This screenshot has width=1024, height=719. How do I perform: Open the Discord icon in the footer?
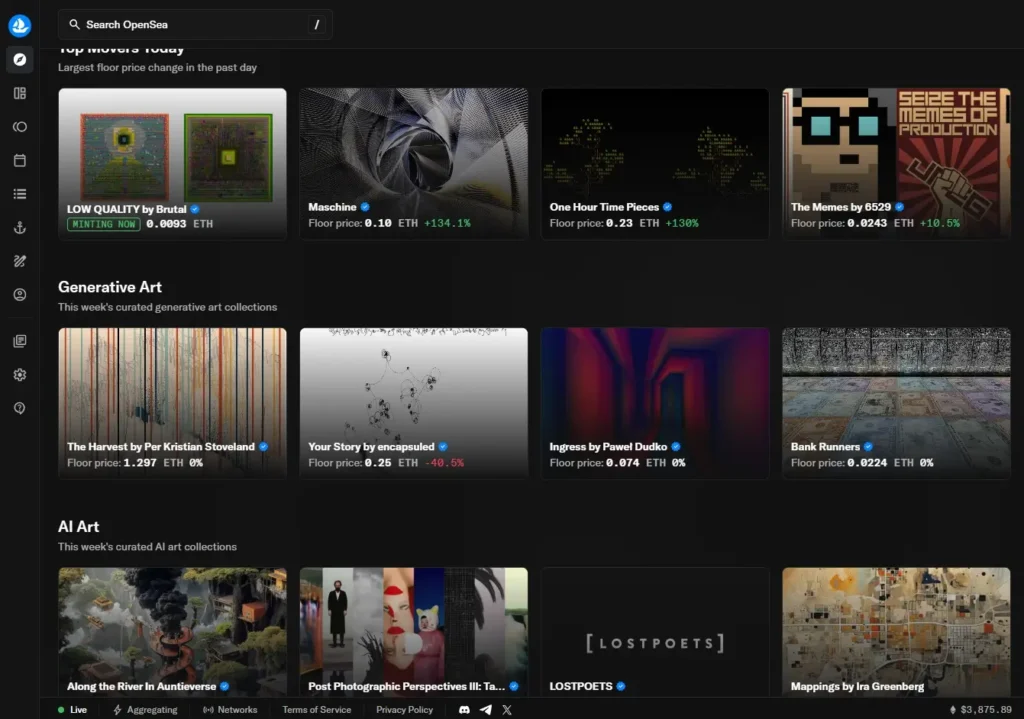coord(464,709)
